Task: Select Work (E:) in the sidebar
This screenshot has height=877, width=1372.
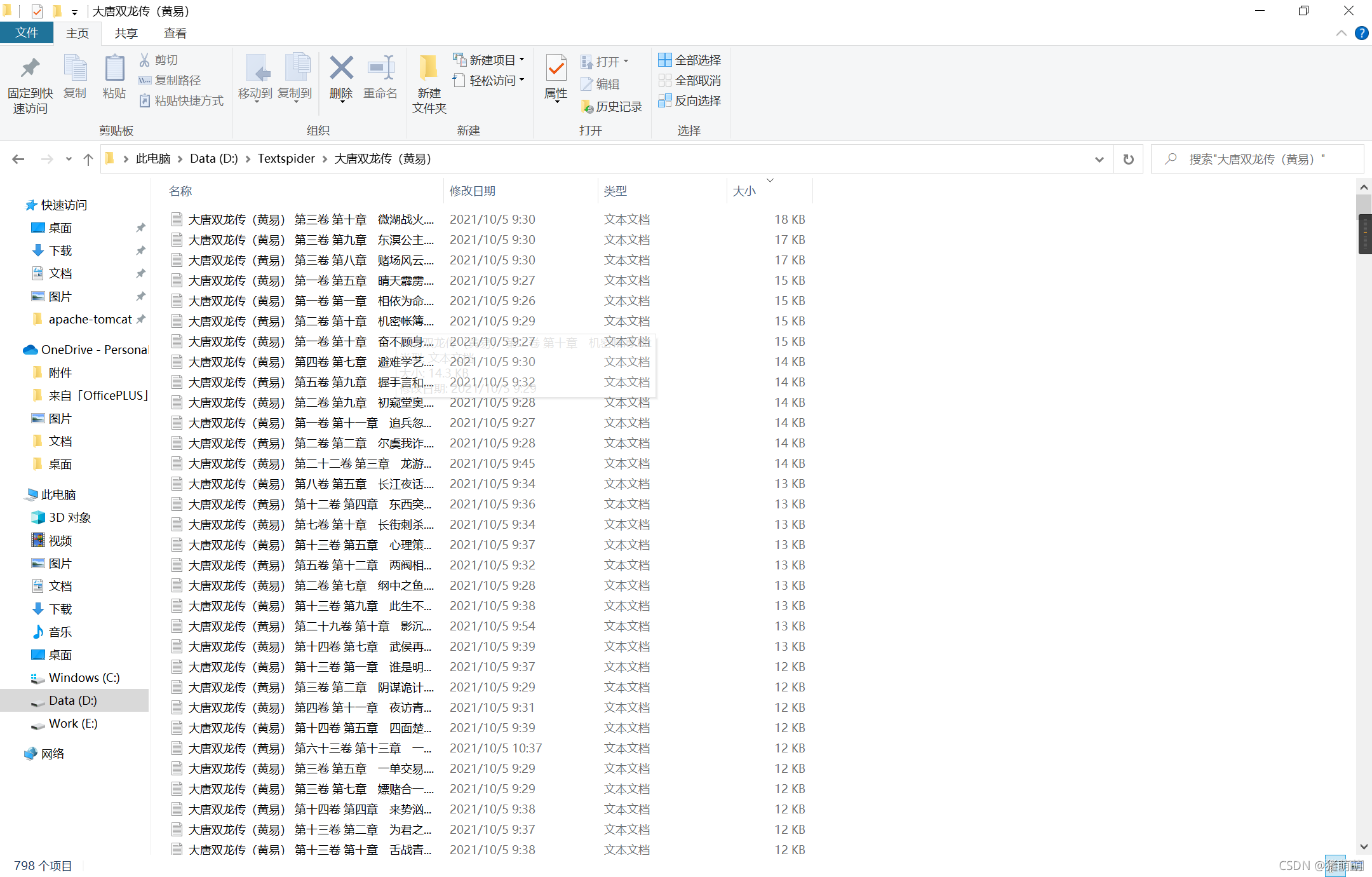Action: point(74,723)
